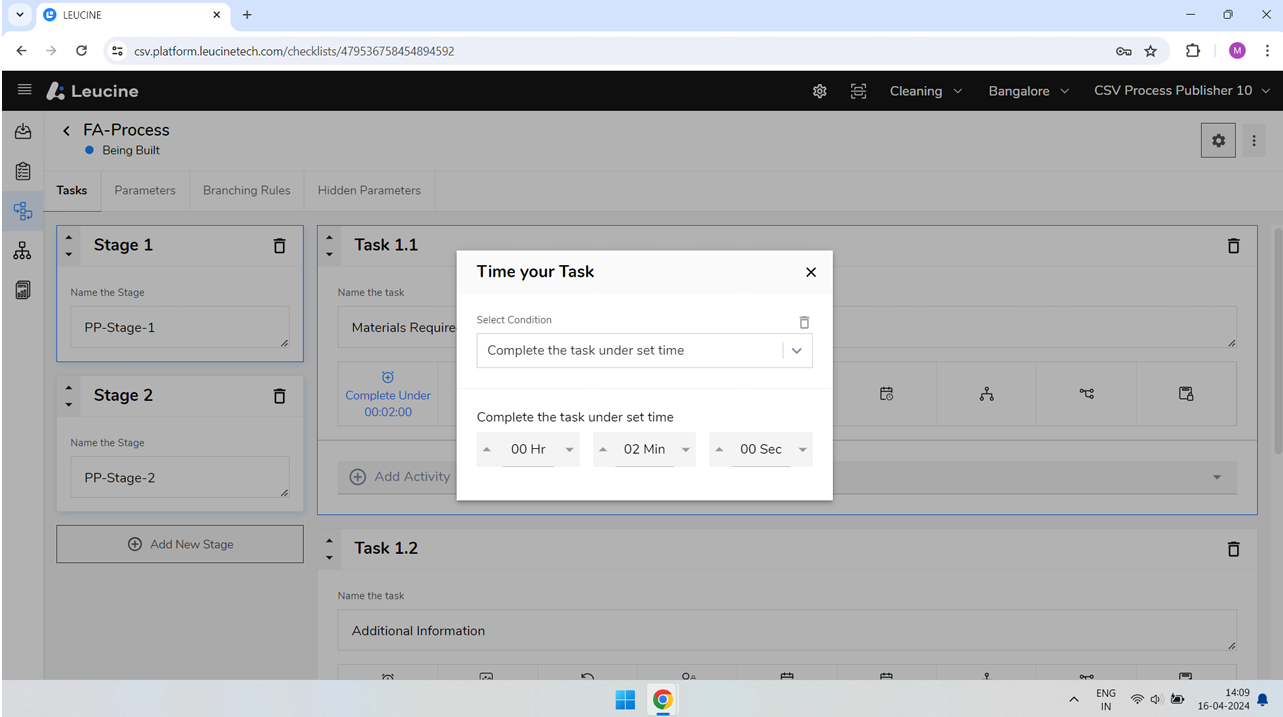Viewport: 1283px width, 717px height.
Task: Switch to the Tasks tab
Action: [x=72, y=190]
